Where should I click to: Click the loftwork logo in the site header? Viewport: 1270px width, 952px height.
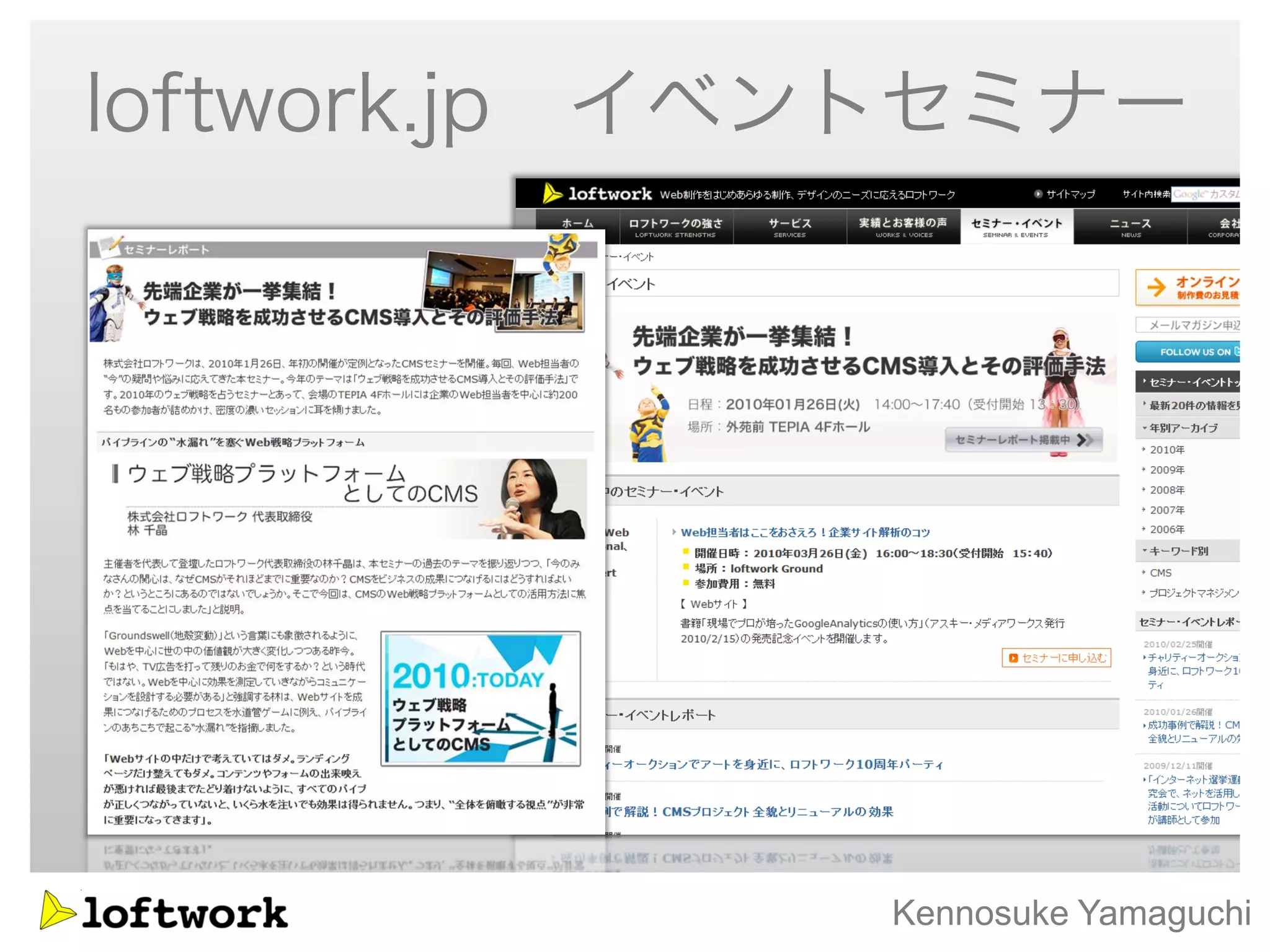tap(597, 194)
